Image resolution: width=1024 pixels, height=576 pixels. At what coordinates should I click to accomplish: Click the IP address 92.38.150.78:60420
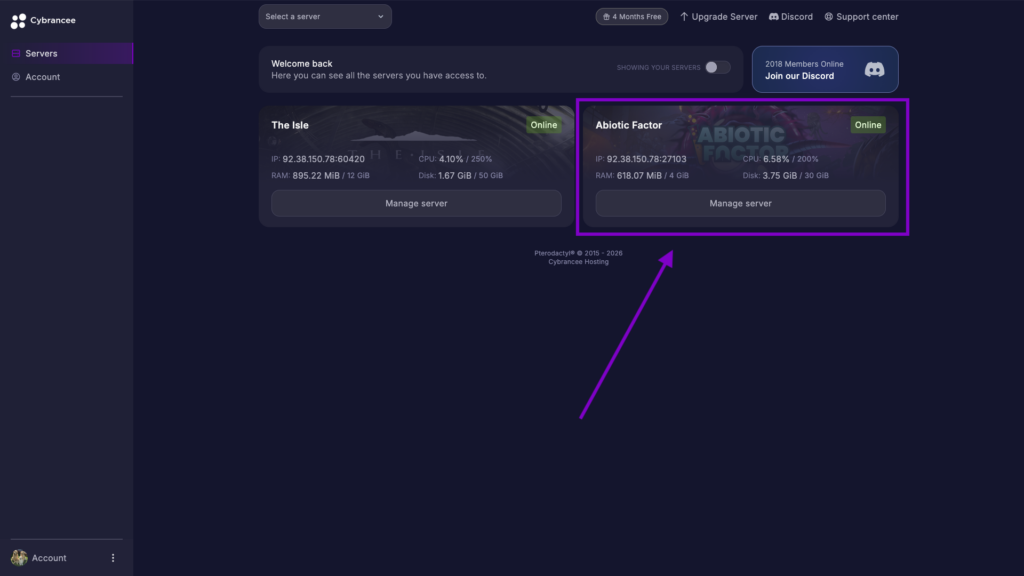[323, 159]
